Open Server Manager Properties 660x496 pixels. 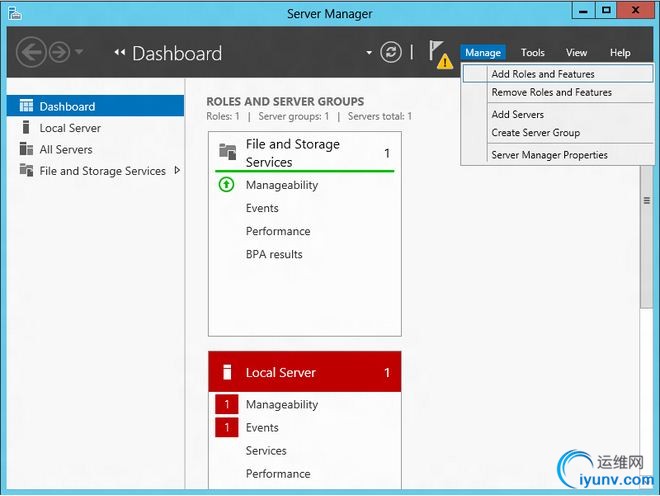click(x=558, y=155)
